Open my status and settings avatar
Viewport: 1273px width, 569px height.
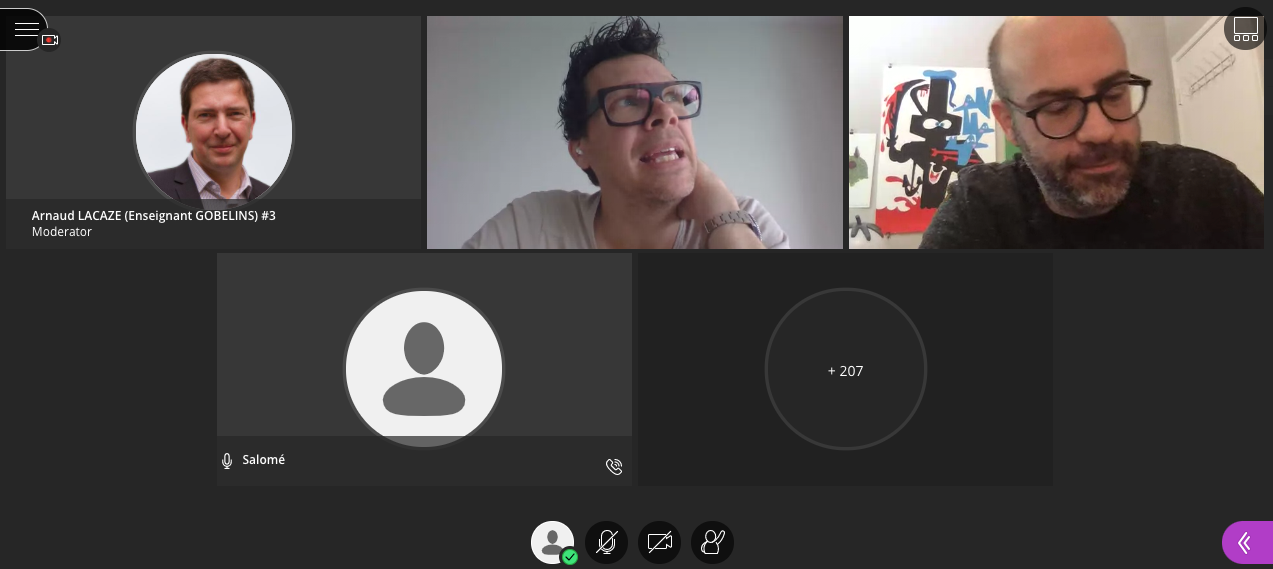point(552,542)
